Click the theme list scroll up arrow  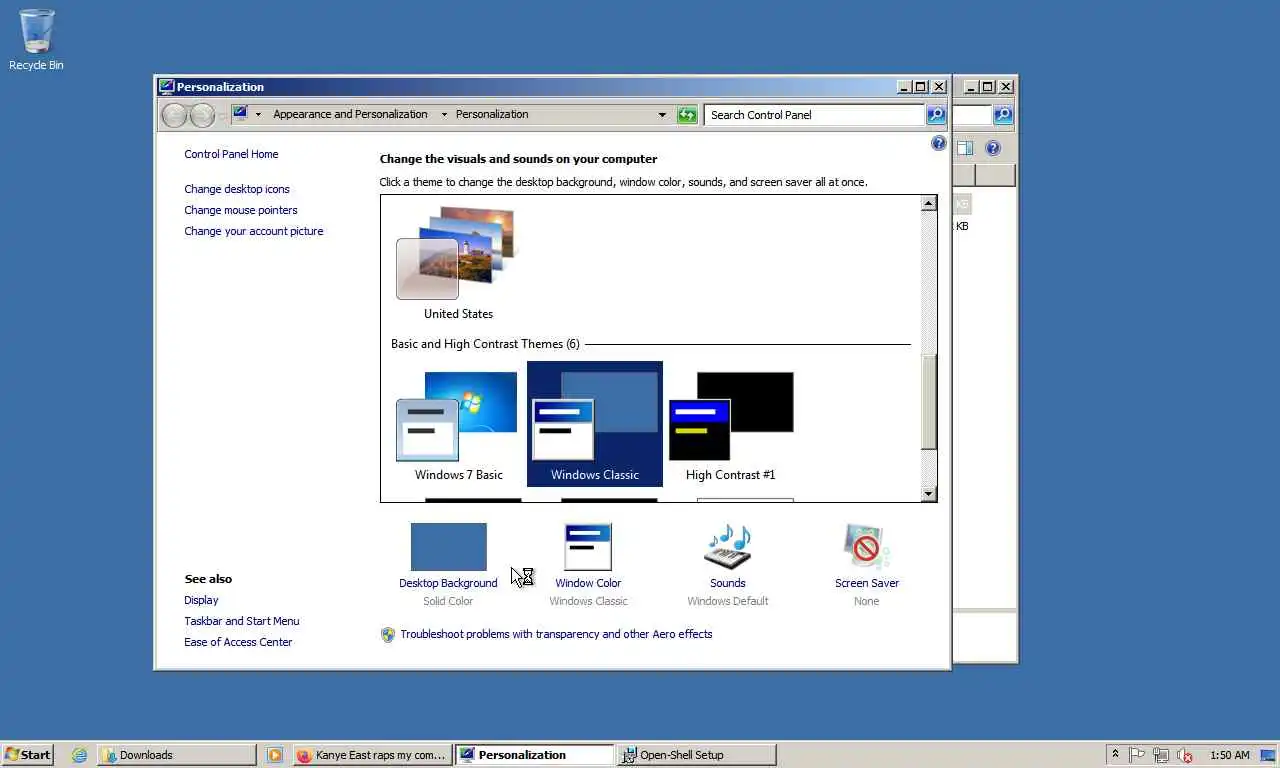click(x=929, y=203)
